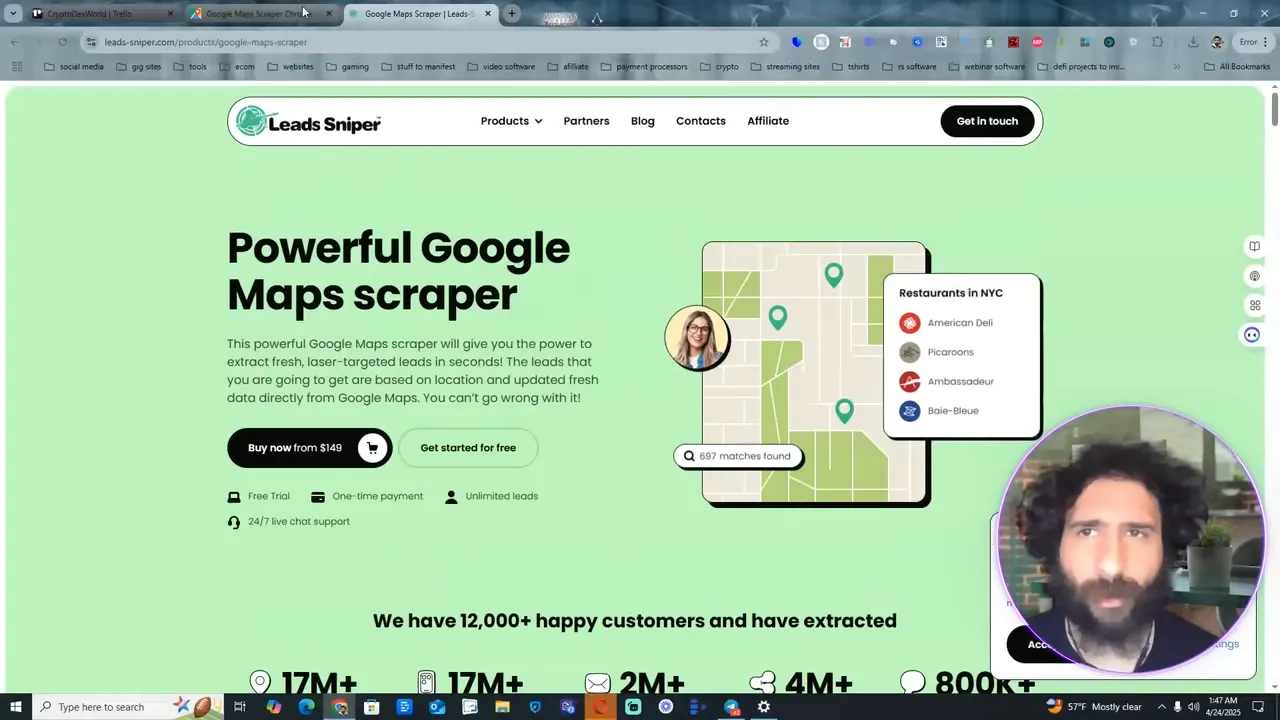Open the Chrome extensions puzzle icon
The image size is (1280, 720).
point(1158,42)
